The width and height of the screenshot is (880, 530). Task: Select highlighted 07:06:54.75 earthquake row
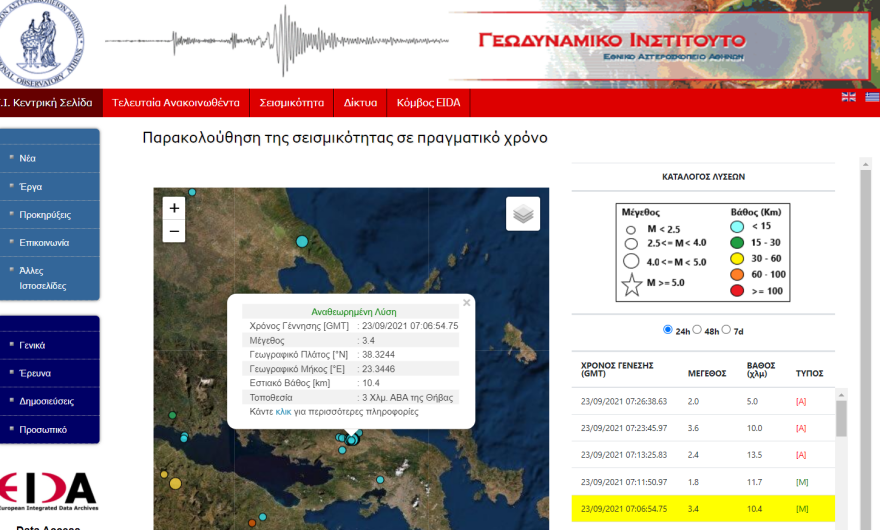pos(703,509)
